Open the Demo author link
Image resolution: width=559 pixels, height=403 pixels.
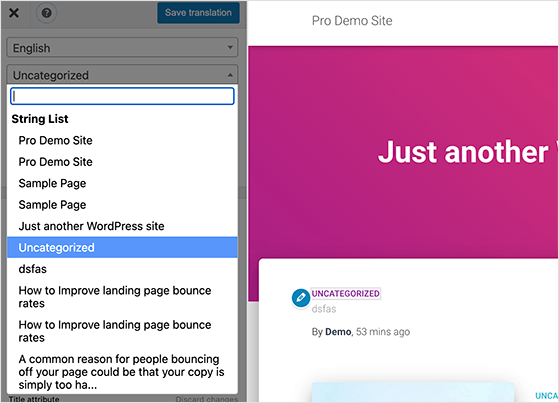[338, 332]
